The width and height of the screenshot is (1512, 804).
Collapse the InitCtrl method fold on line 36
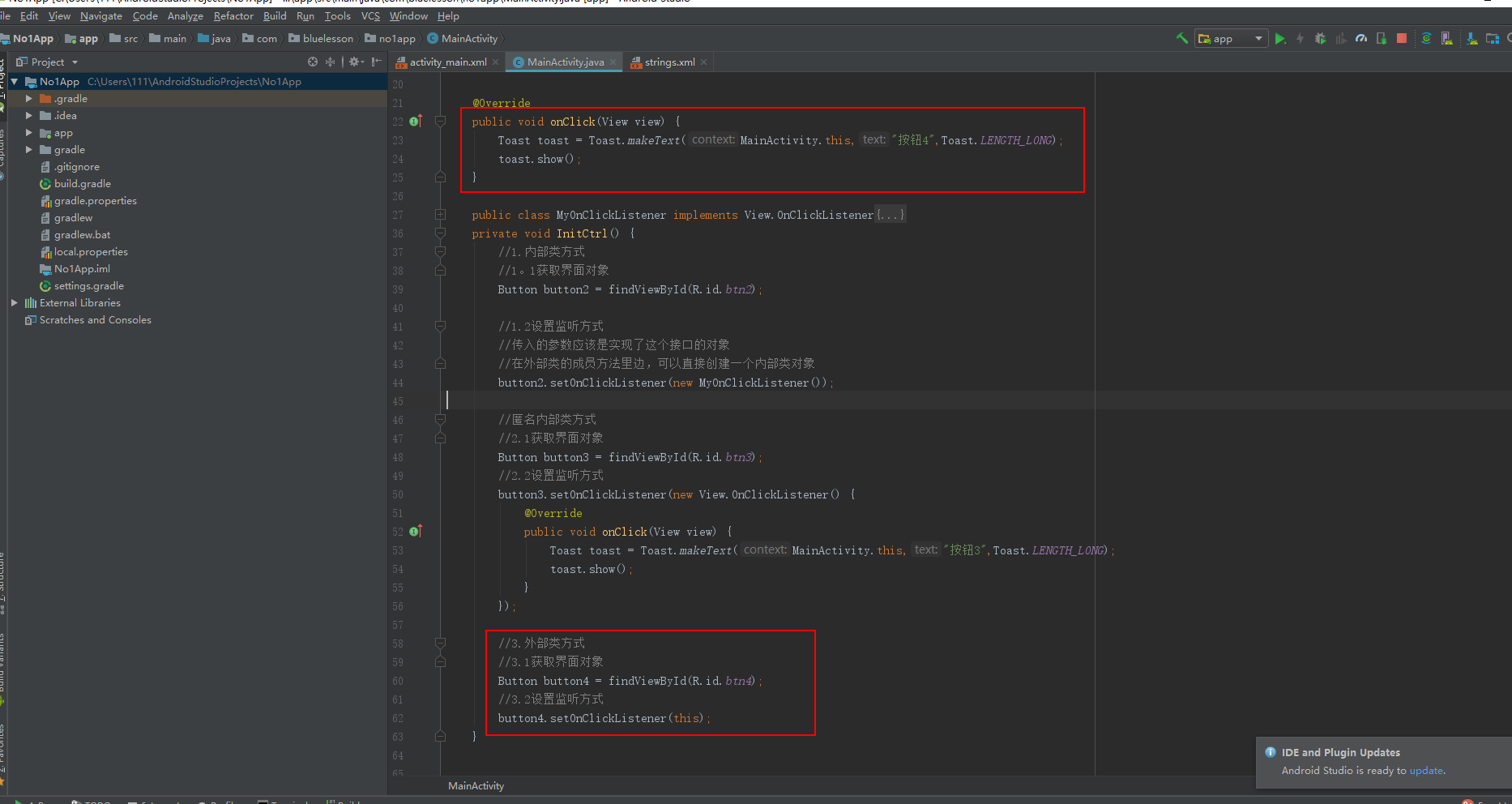(x=440, y=233)
